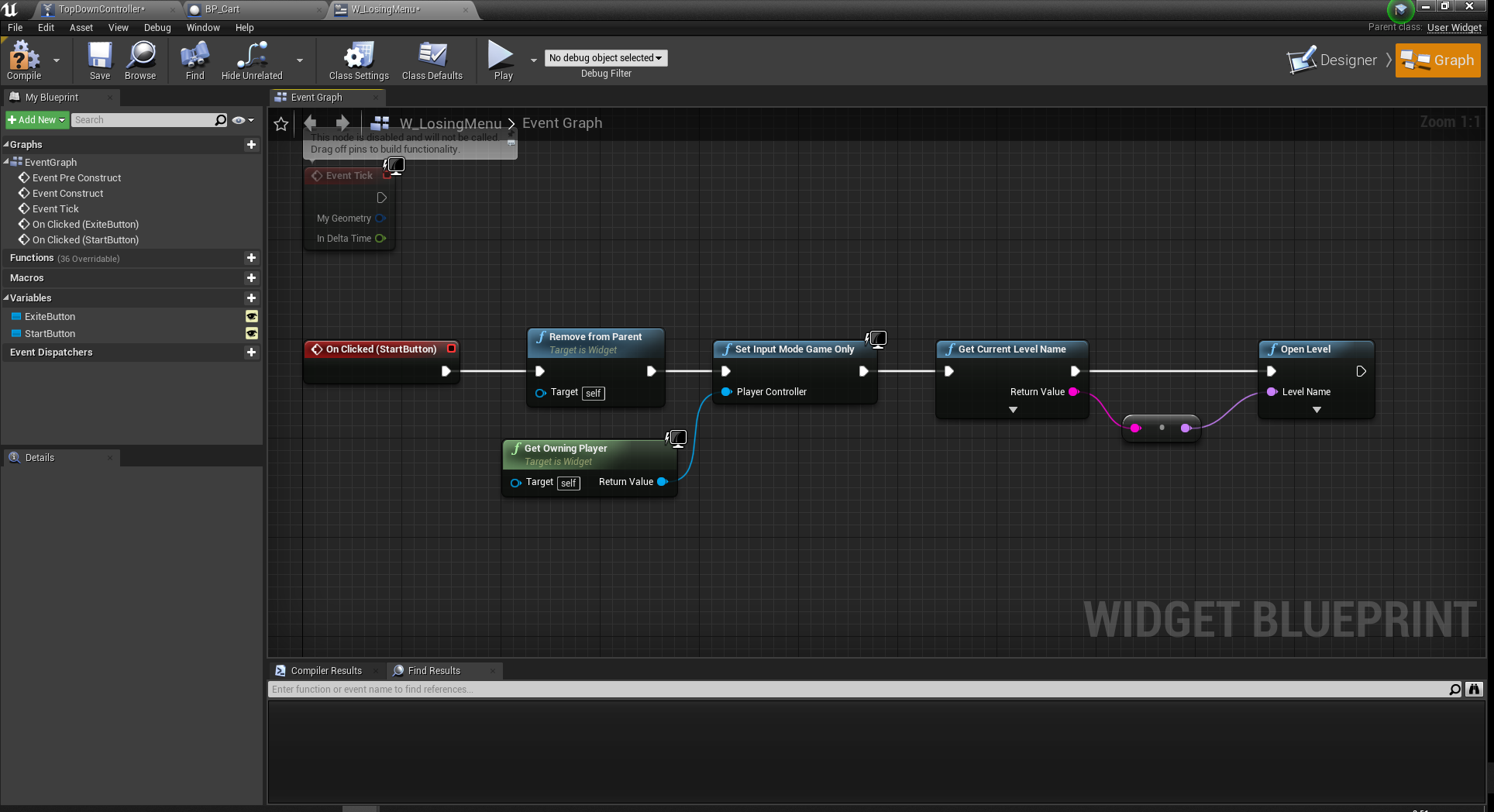1494x812 pixels.
Task: Click Add New button in My Blueprint
Action: 36,120
